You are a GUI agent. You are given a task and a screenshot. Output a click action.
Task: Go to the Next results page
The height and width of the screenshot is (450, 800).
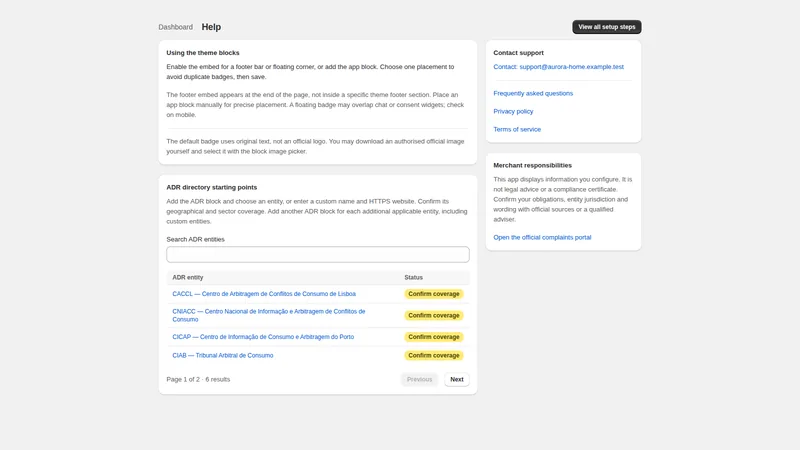click(457, 380)
